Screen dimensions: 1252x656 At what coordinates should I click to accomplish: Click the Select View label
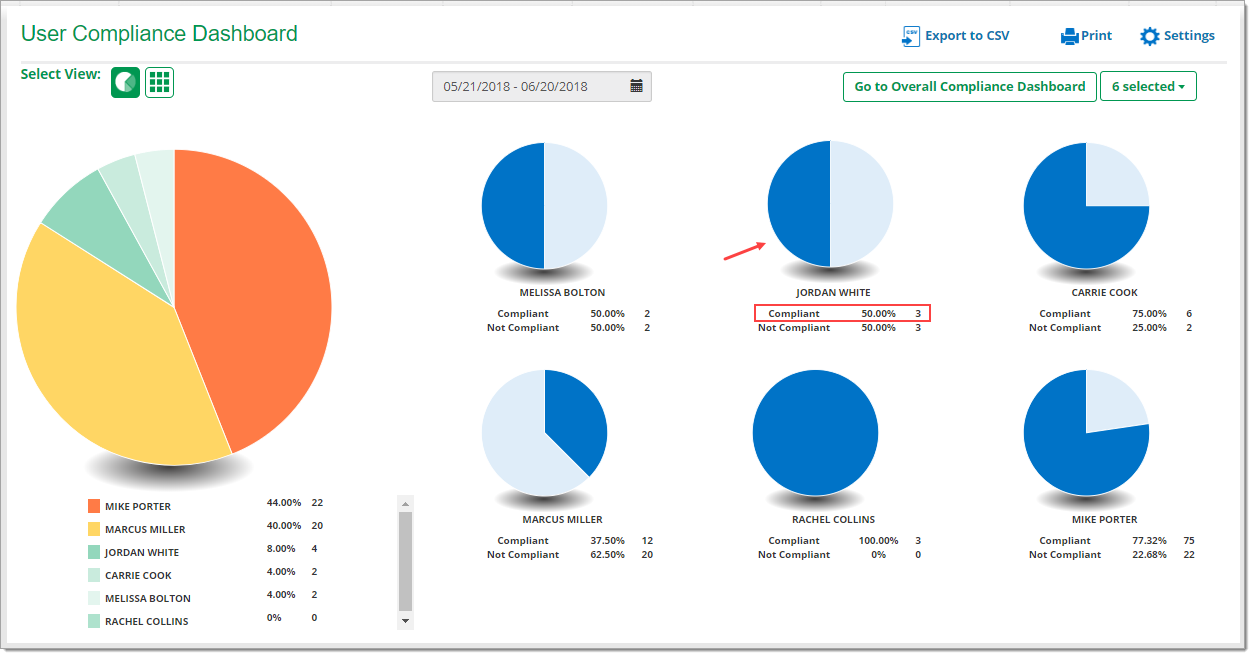tap(61, 74)
